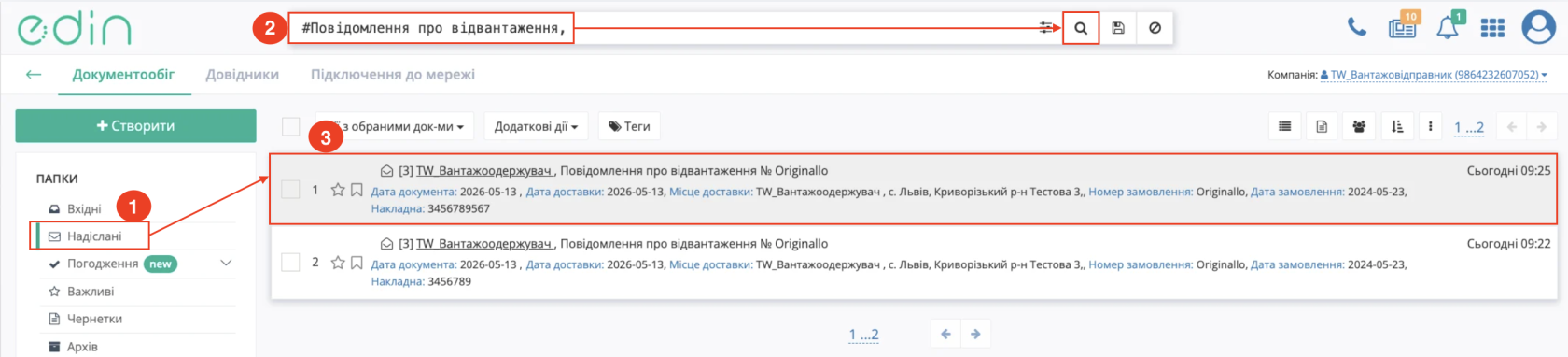1568x357 pixels.
Task: Open TW_Вантажоодержувач link in row 2
Action: pos(484,243)
